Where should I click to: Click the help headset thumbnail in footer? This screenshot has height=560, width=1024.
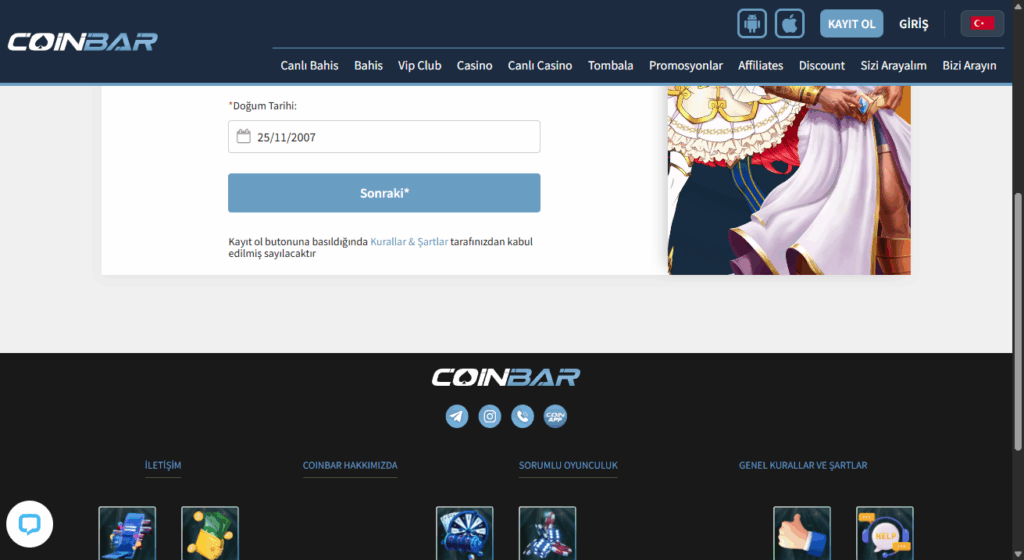[884, 533]
